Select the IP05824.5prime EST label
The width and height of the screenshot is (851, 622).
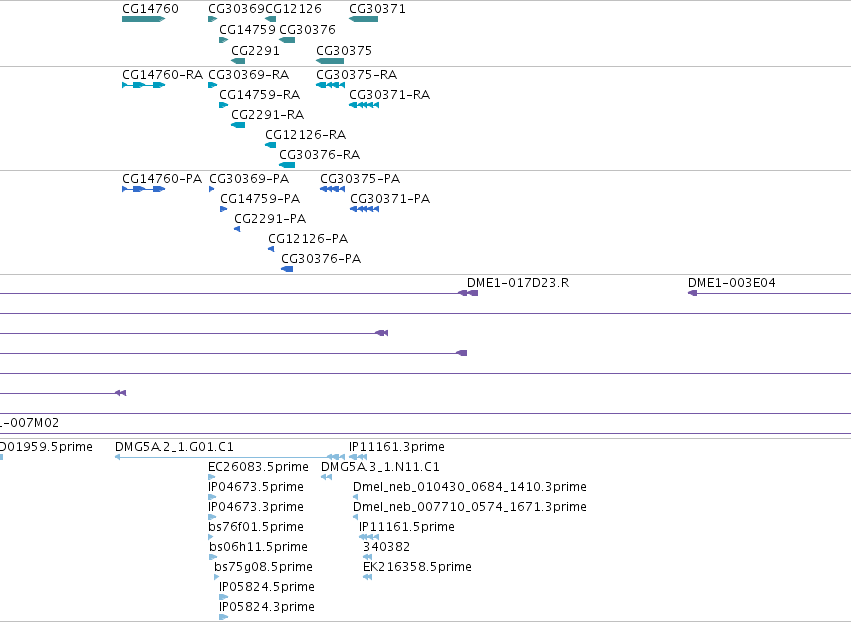[266, 587]
